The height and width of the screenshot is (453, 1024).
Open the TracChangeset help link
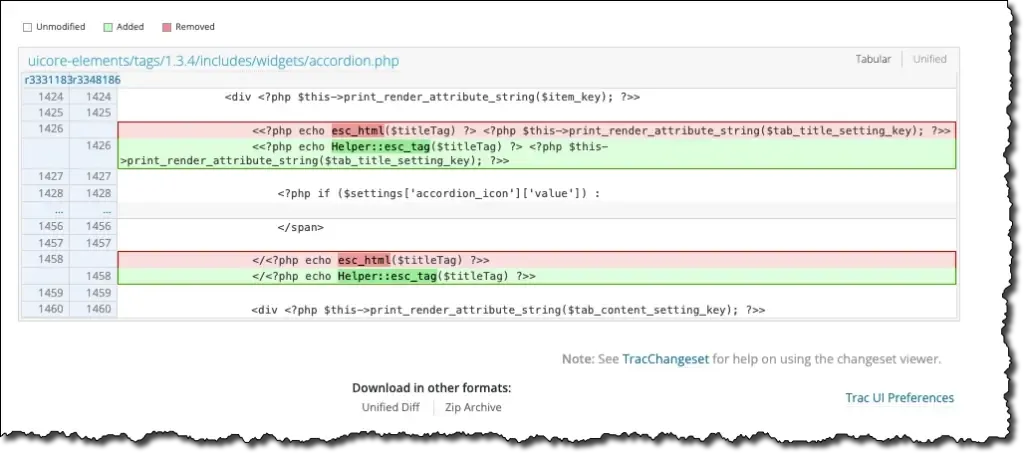coord(665,359)
